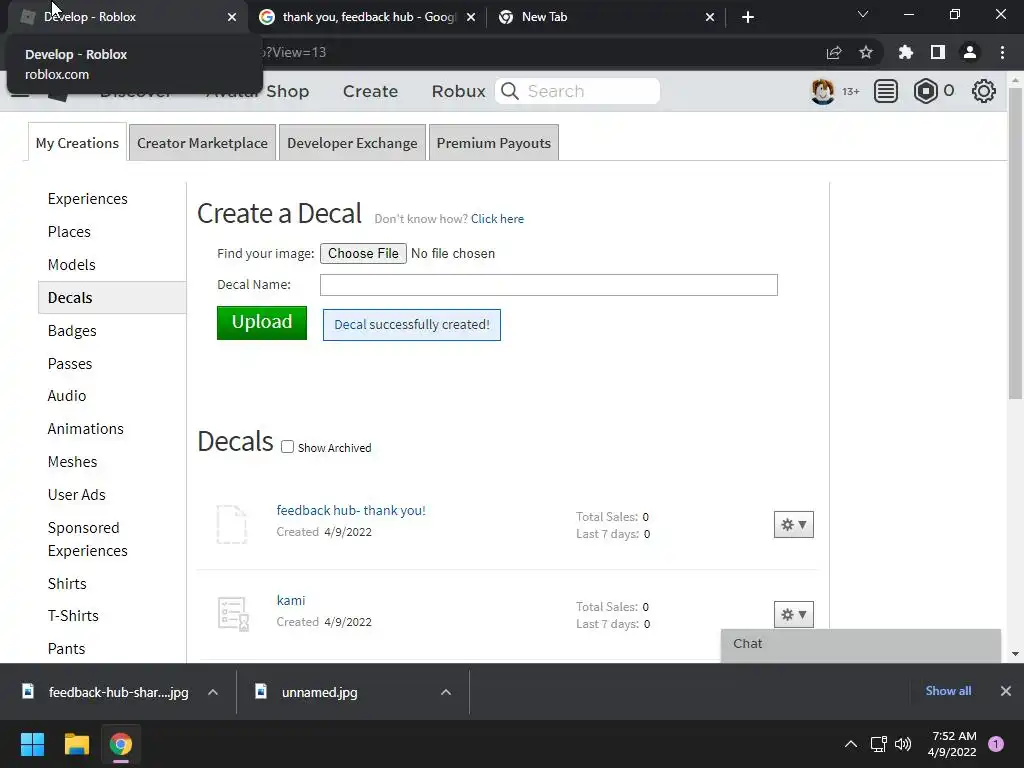Screen dimensions: 1024x768
Task: Open the Chat panel header
Action: click(x=861, y=644)
